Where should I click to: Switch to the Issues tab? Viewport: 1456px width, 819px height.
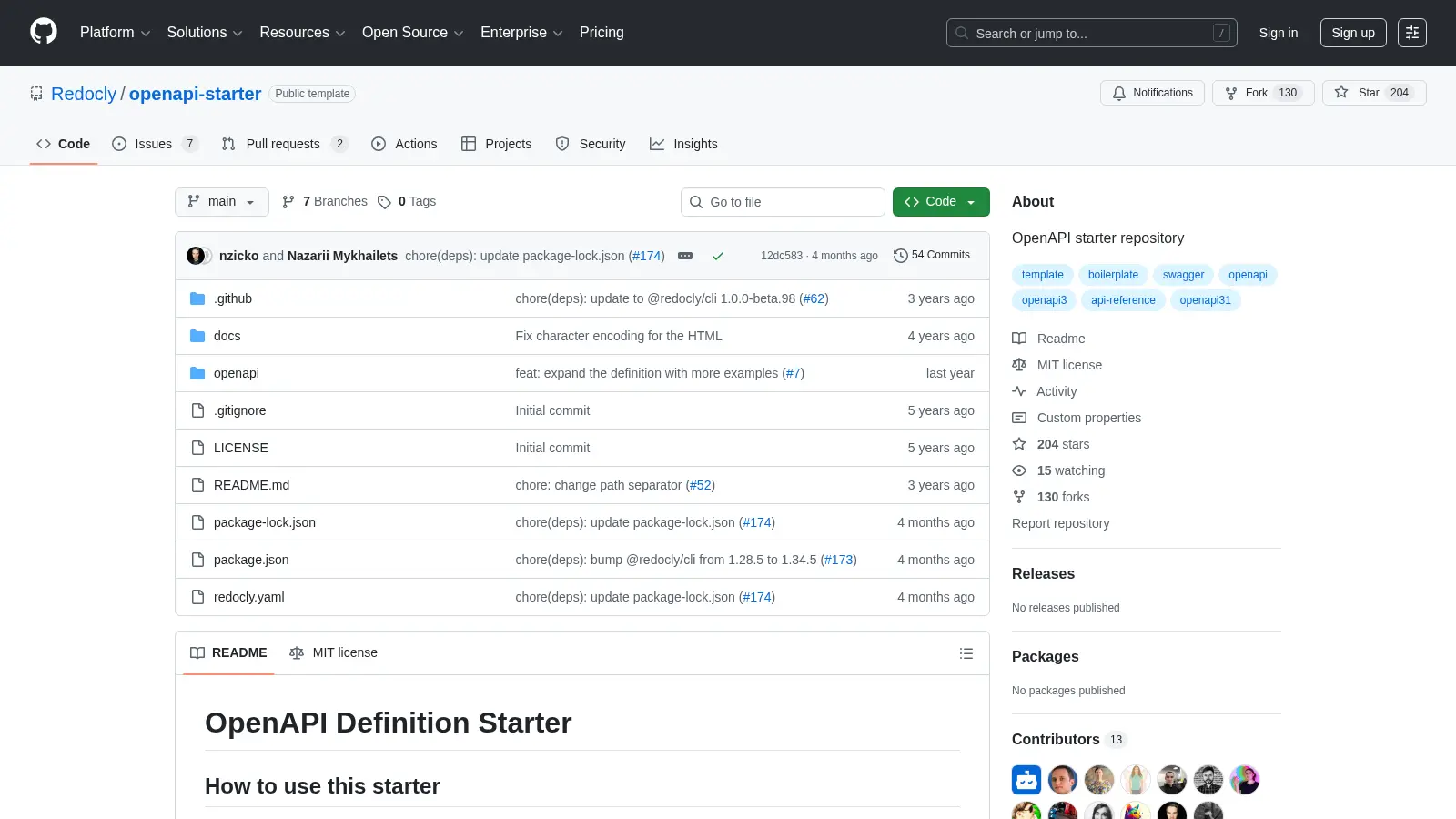click(x=155, y=144)
